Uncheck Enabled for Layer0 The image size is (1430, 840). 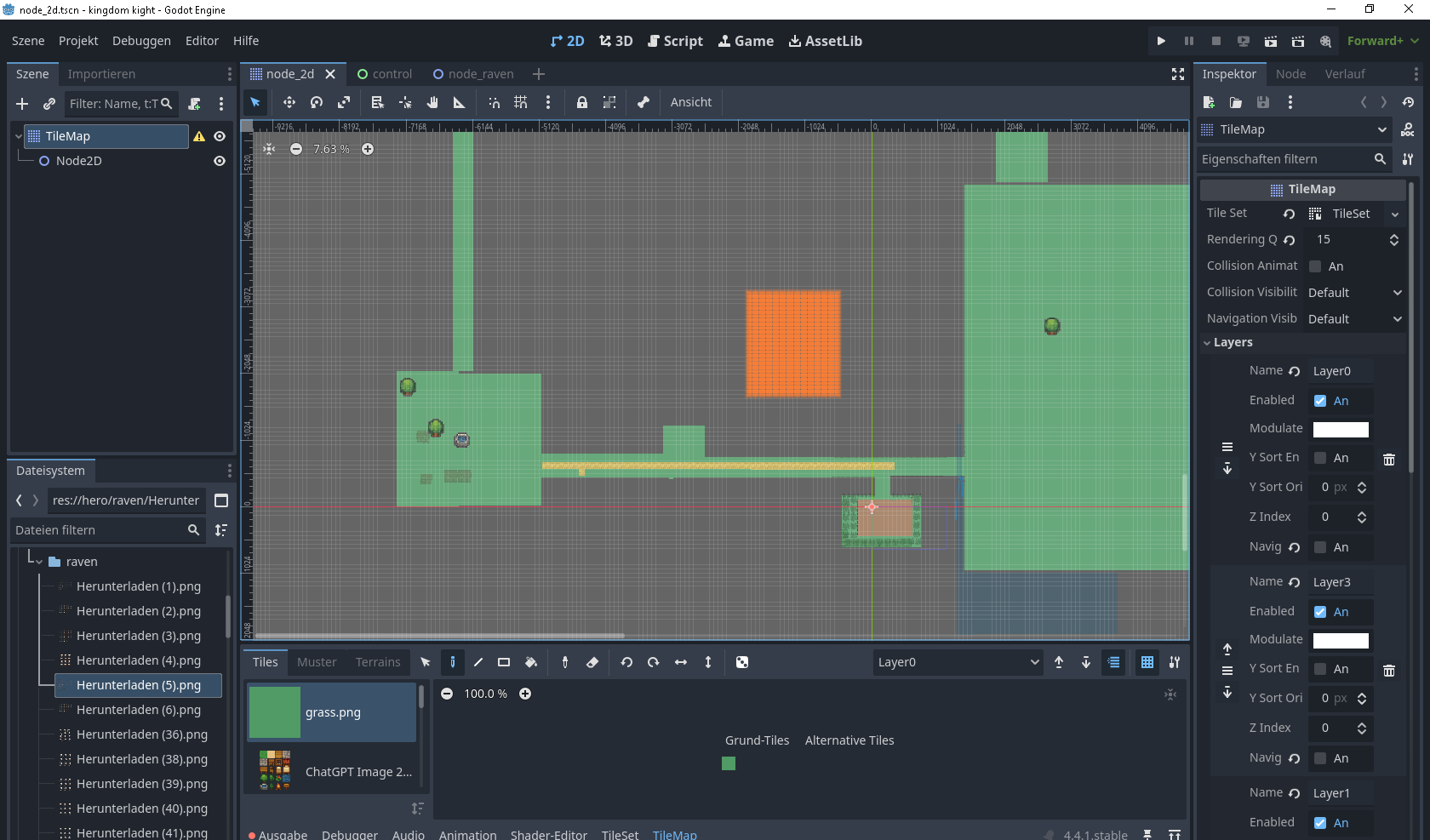click(x=1320, y=401)
